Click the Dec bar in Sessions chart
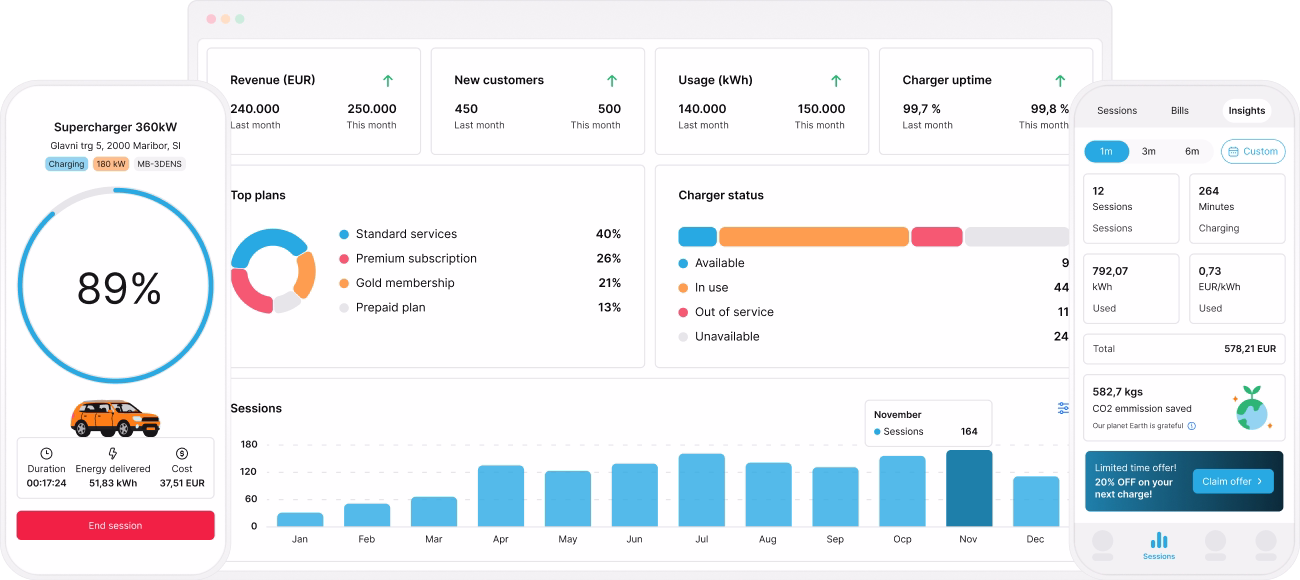 1036,501
